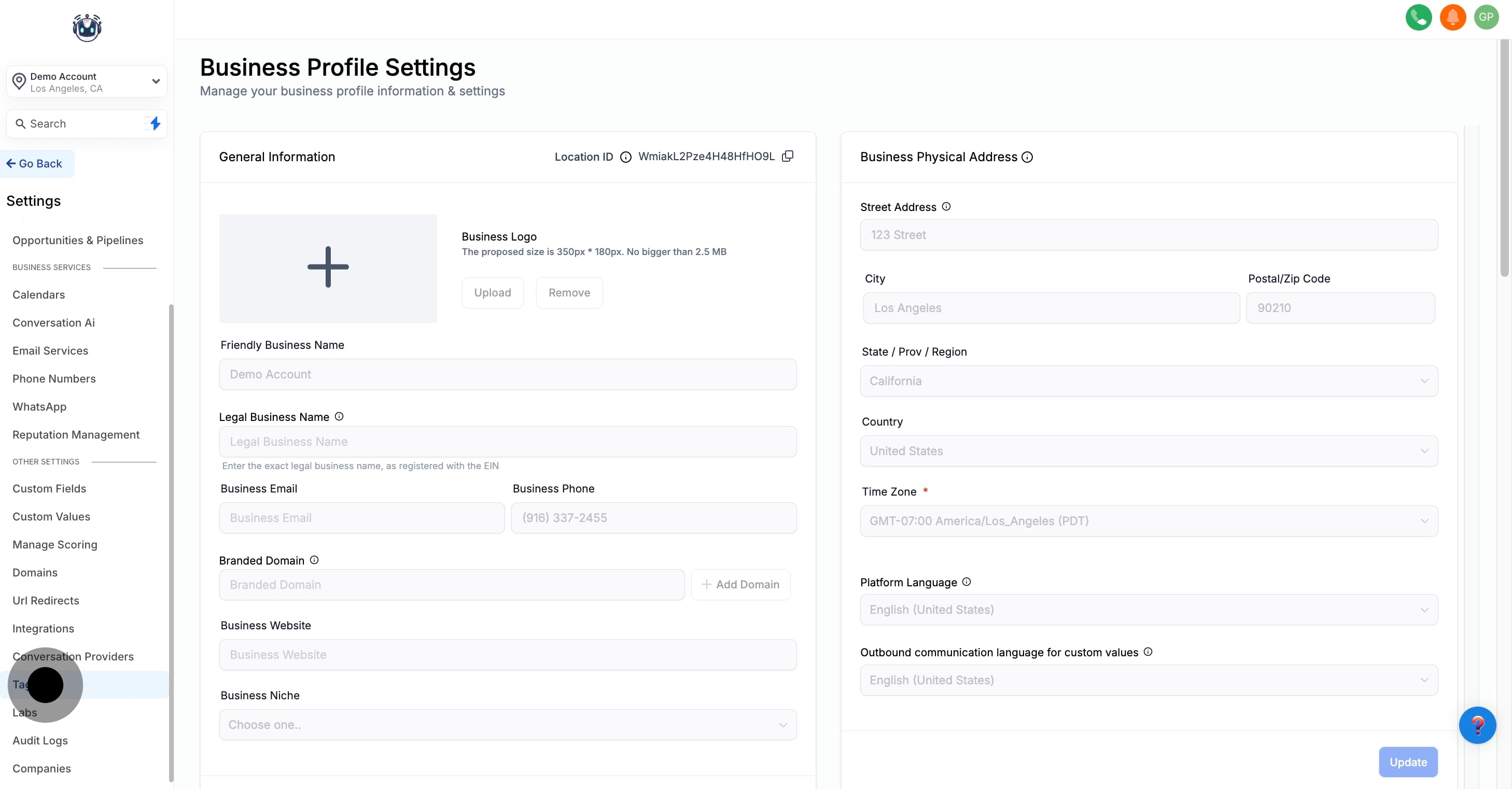1512x789 pixels.
Task: Open the Time Zone dropdown
Action: pos(1148,521)
